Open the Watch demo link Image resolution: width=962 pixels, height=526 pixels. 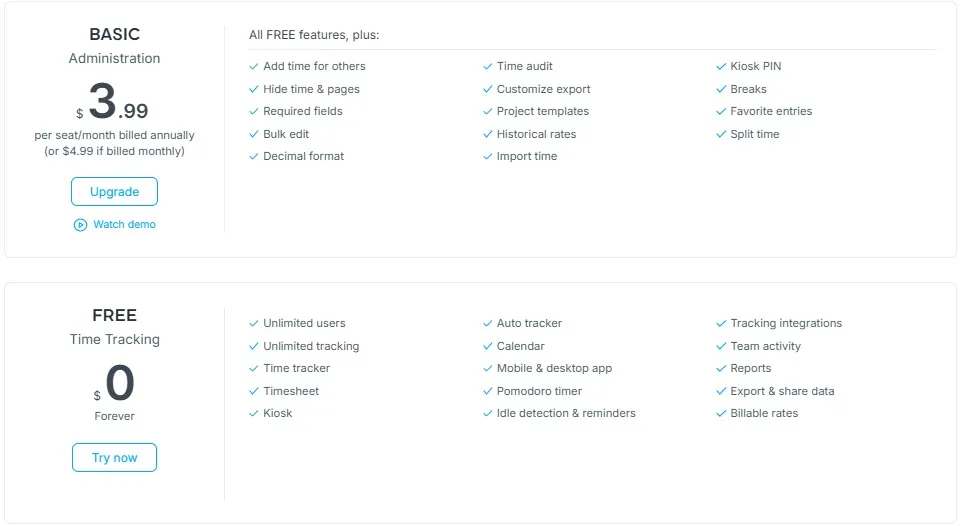tap(125, 225)
